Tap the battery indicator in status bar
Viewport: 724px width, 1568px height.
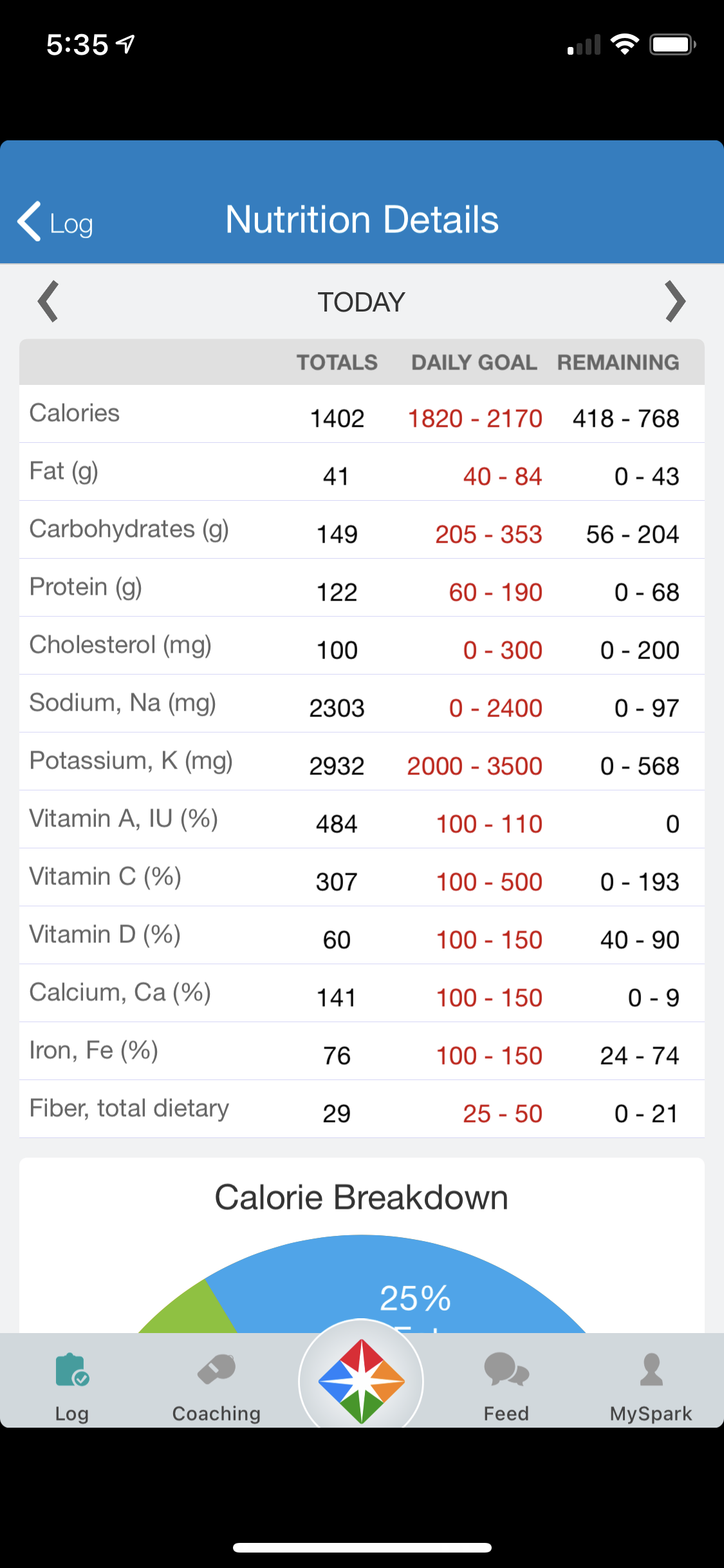[673, 44]
